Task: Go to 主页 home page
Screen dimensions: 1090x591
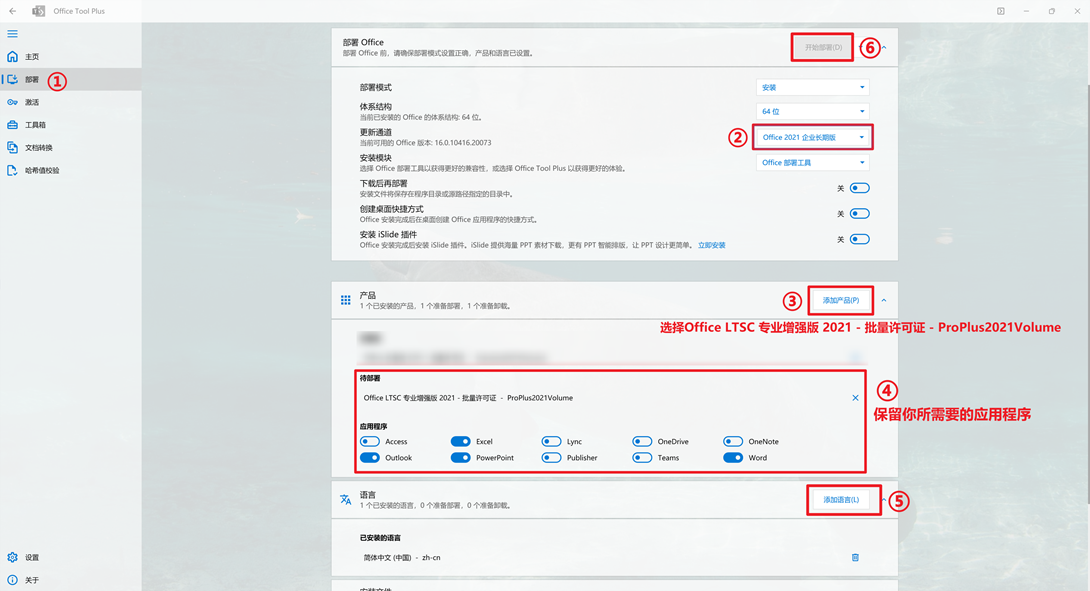Action: tap(71, 57)
